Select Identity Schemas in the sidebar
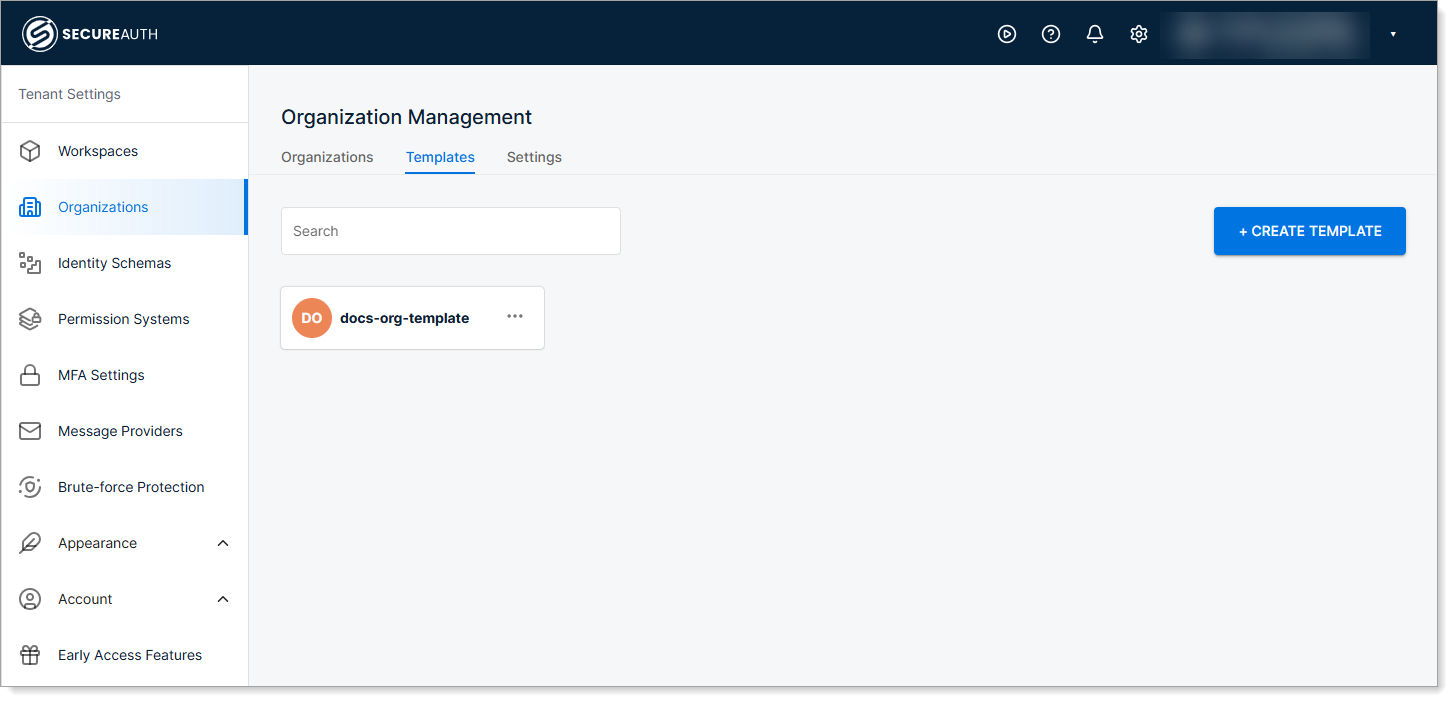 (113, 263)
